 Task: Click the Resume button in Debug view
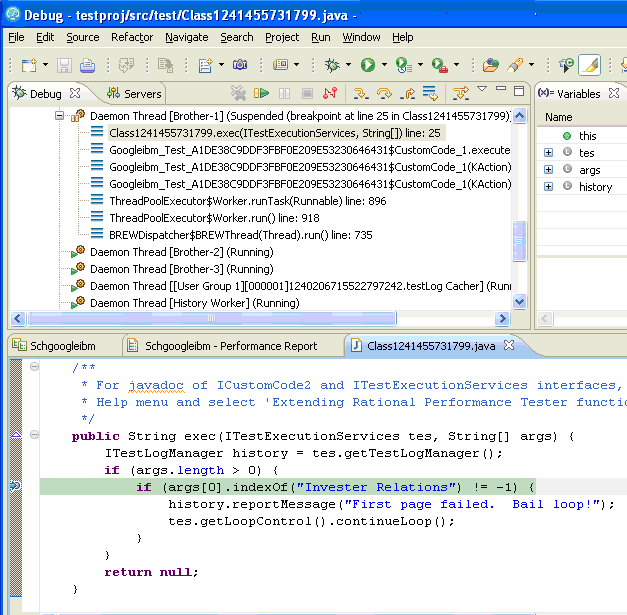click(261, 94)
